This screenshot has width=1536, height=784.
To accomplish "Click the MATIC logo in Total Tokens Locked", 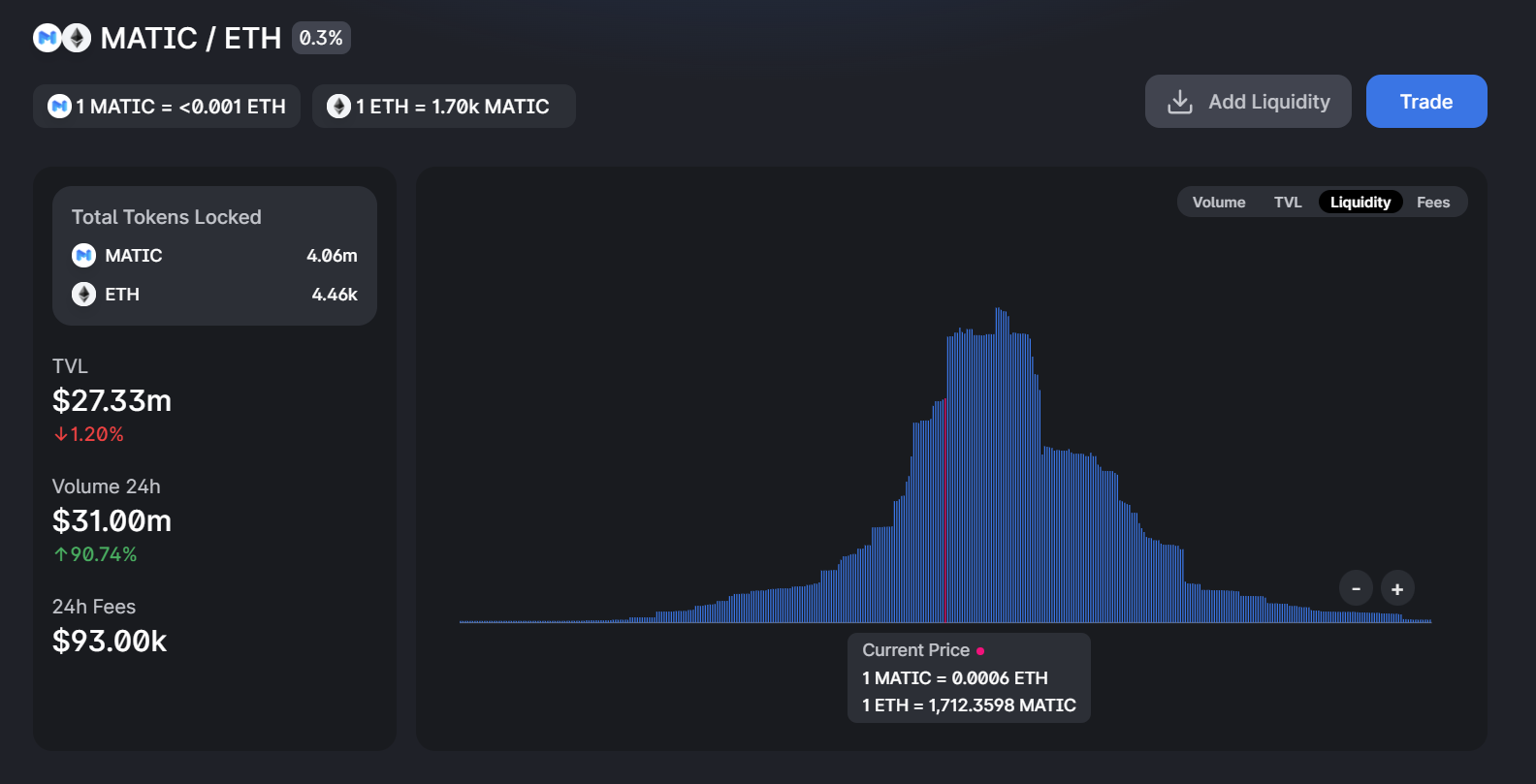I will click(x=84, y=255).
